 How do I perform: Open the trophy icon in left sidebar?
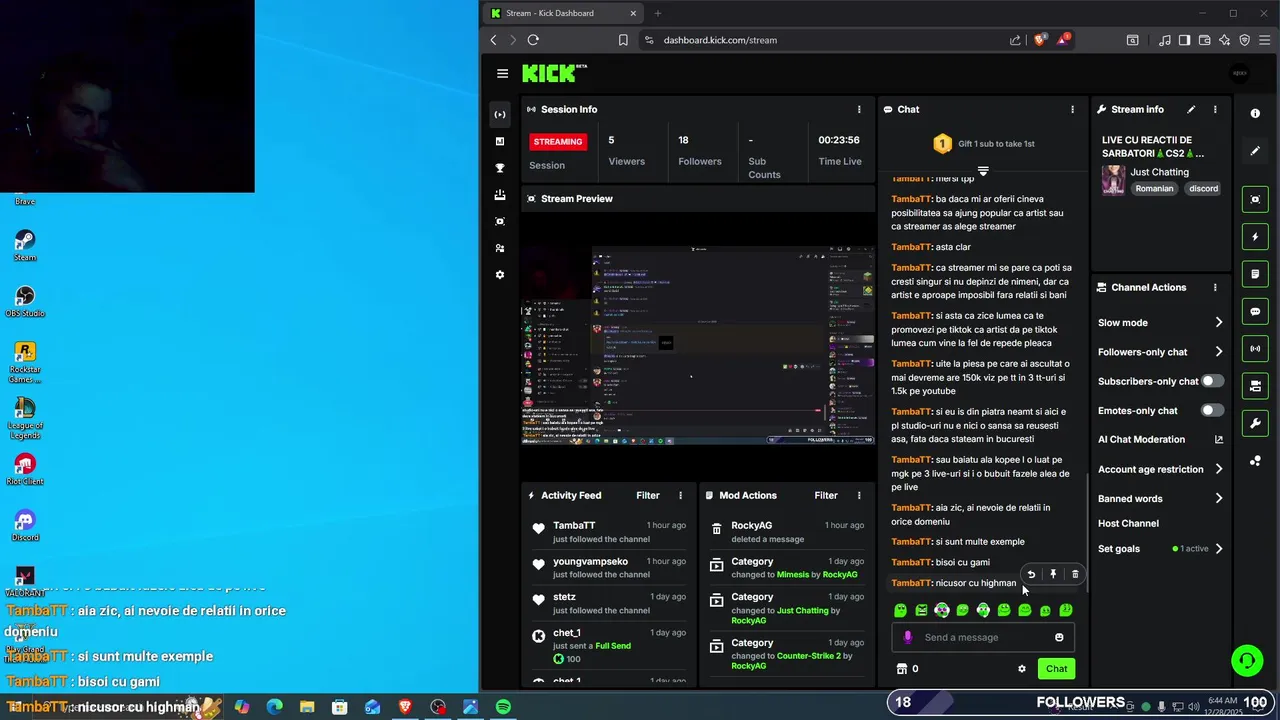point(500,168)
